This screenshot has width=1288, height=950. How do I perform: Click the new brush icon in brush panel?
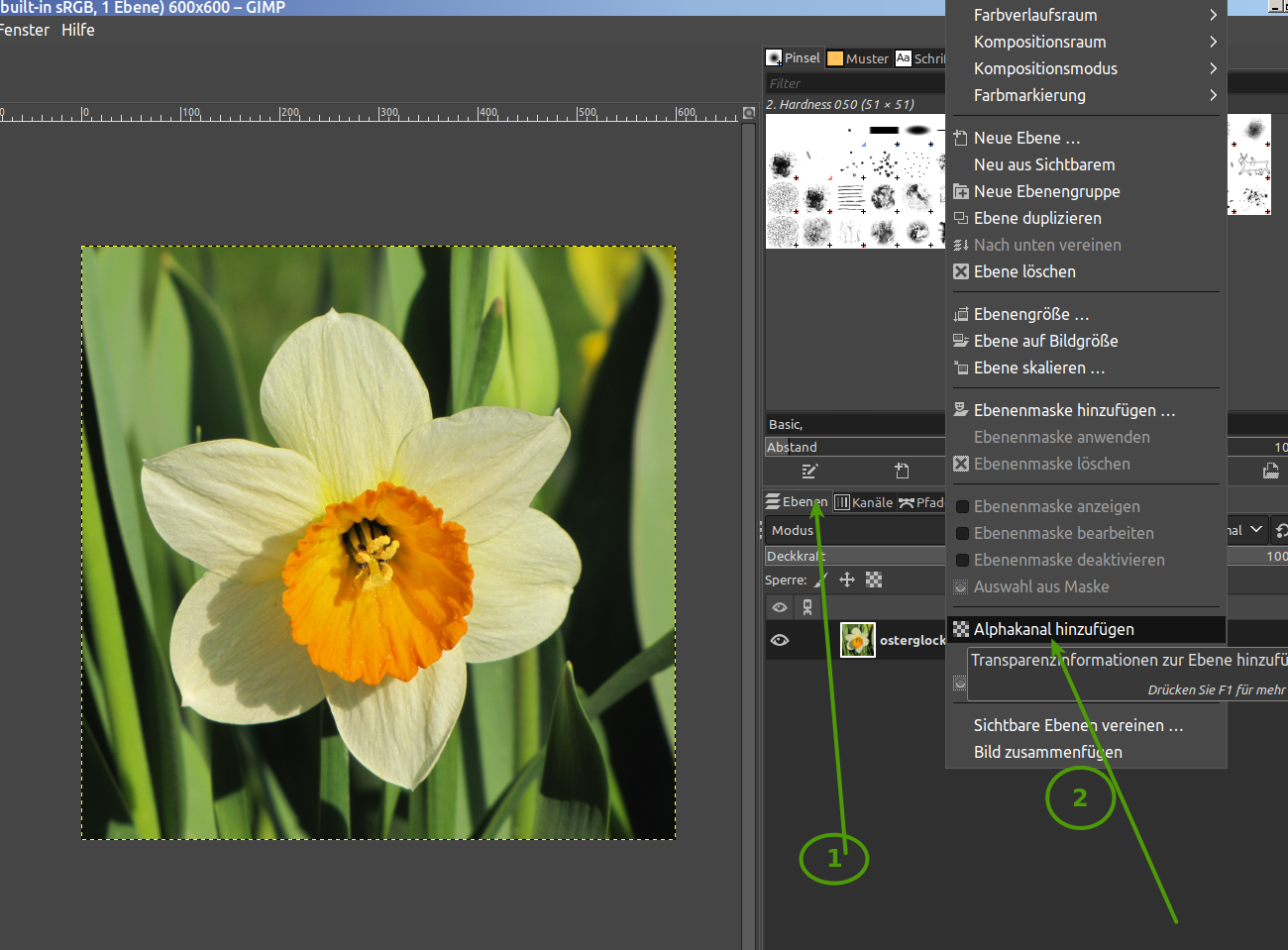[902, 472]
